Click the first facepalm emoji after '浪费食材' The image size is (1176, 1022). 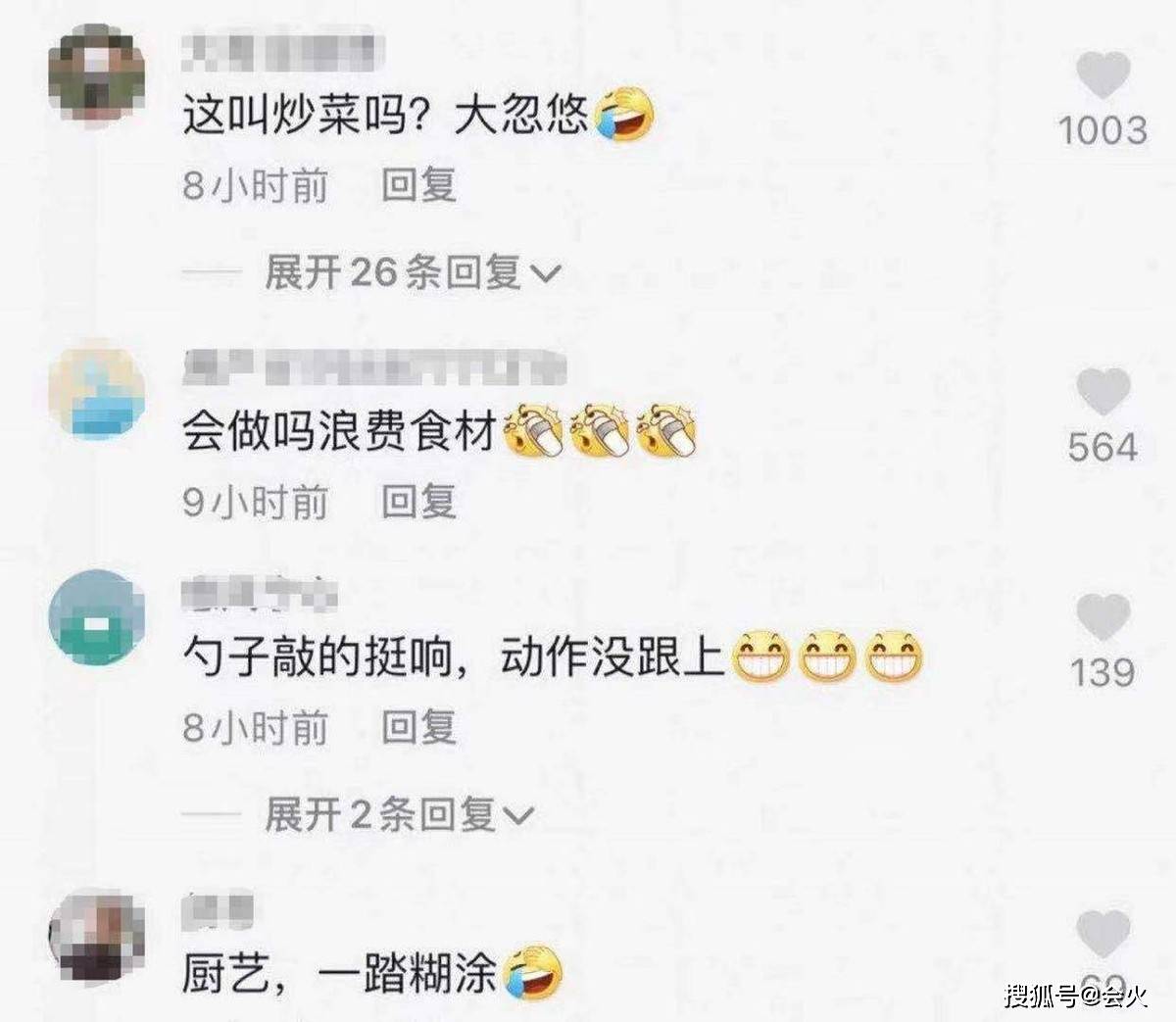534,430
